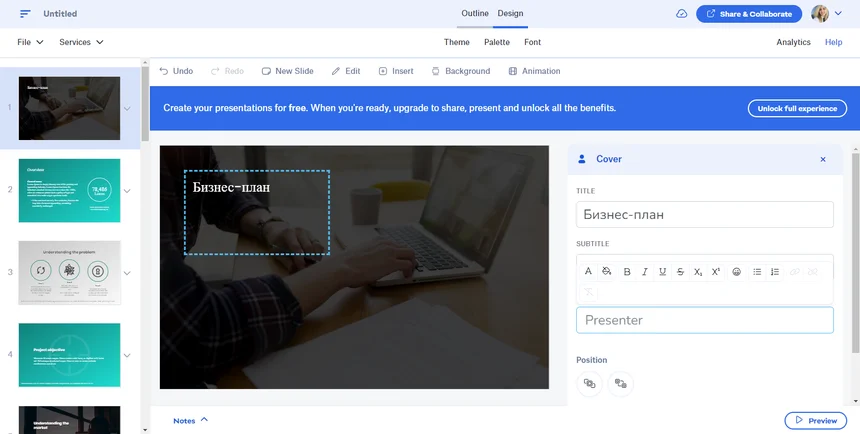Screen dimensions: 860x434
Task: Select the slide 5 dark market thumbnail
Action: (69, 420)
